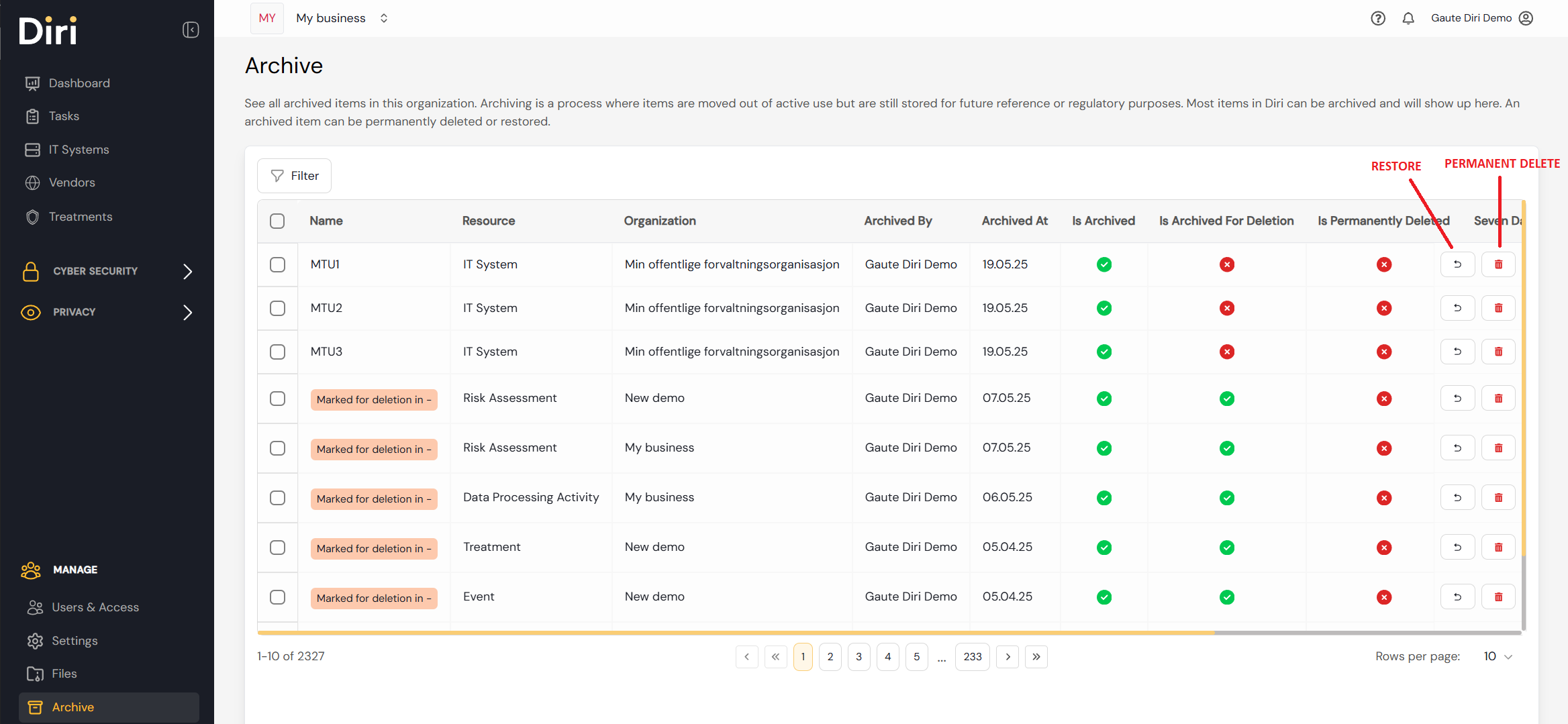This screenshot has width=1568, height=724.
Task: Expand the Cyber Security section chevron
Action: tap(188, 271)
